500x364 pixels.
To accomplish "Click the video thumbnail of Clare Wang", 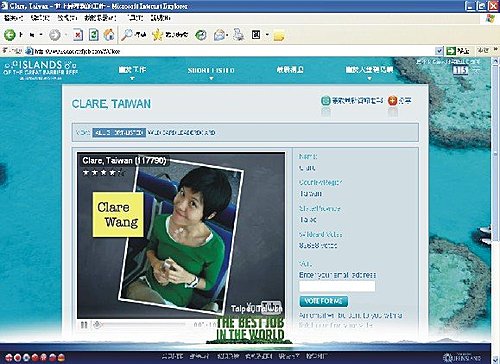I will (181, 235).
